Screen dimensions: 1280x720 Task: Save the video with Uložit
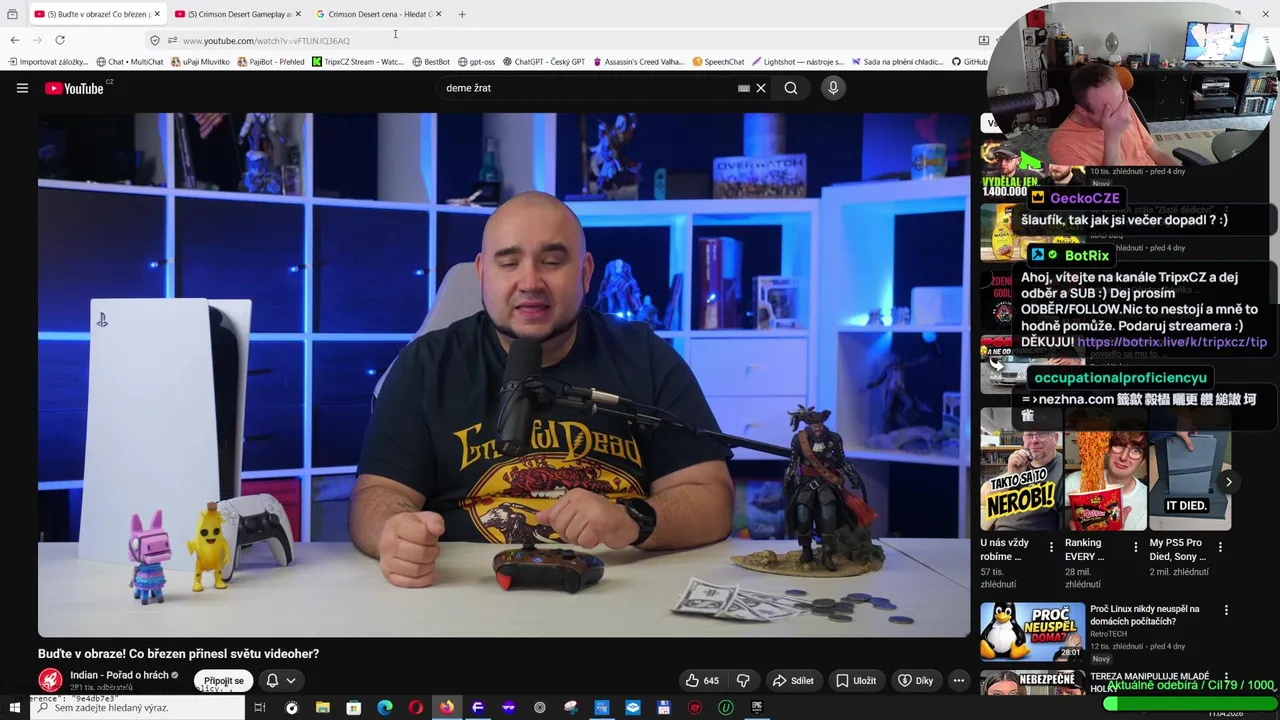[856, 680]
